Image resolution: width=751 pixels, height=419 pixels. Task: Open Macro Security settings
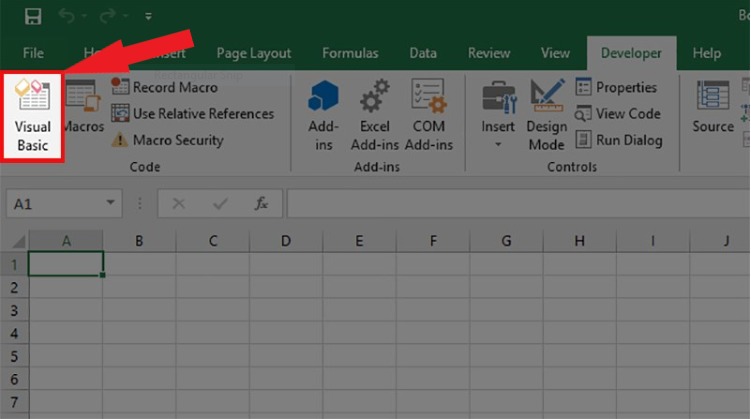tap(168, 140)
